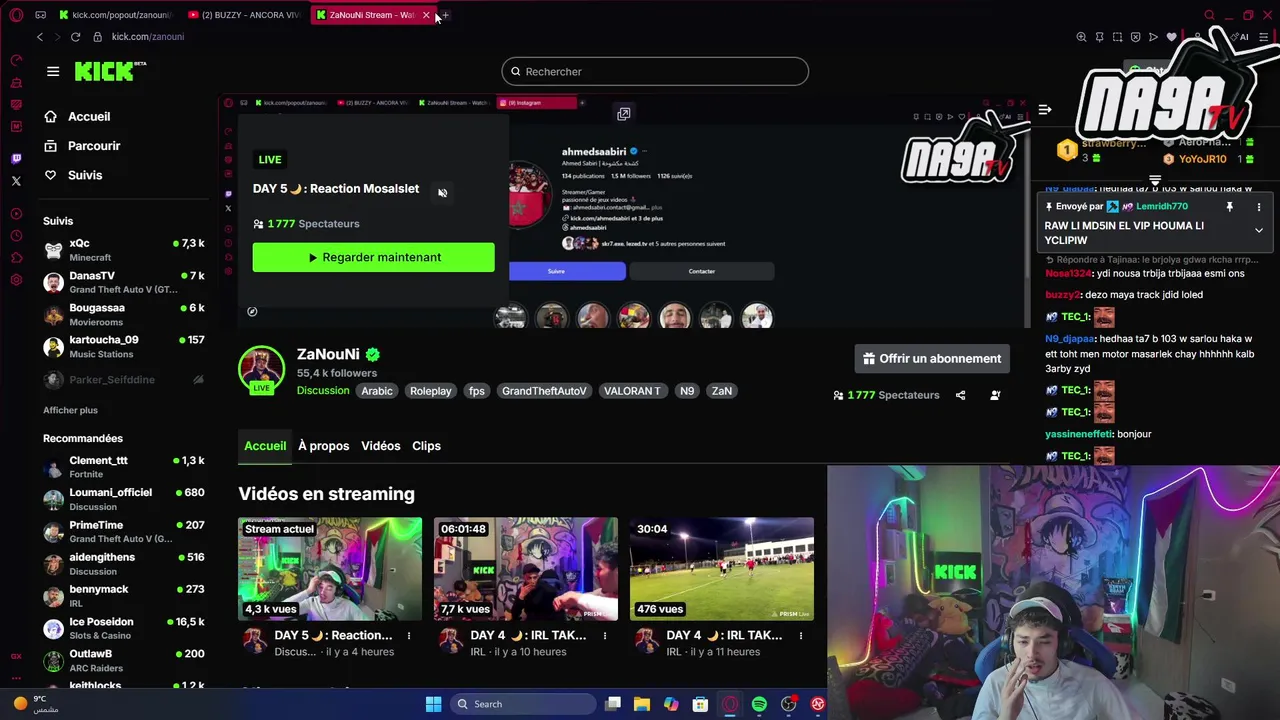Open the Kick hamburger menu
The image size is (1280, 720).
point(53,71)
